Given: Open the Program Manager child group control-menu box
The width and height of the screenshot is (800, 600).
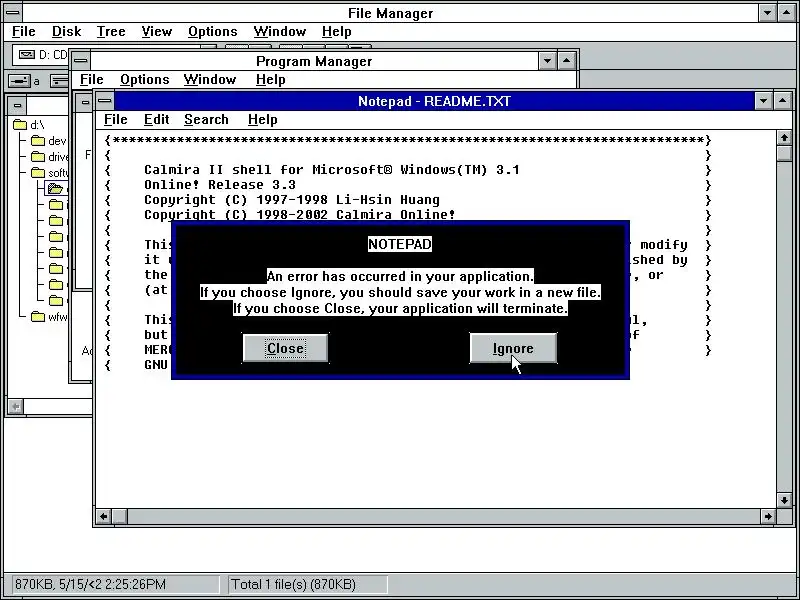Looking at the screenshot, I should point(85,103).
